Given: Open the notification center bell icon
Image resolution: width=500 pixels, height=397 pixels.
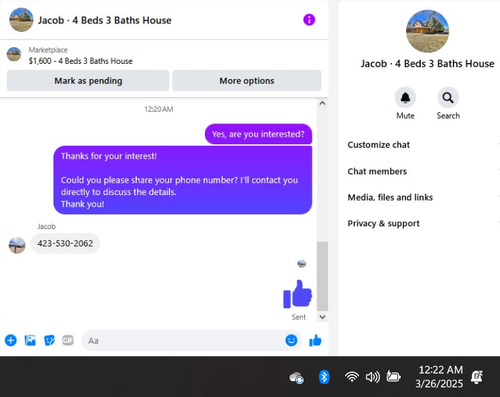Looking at the screenshot, I should [477, 377].
